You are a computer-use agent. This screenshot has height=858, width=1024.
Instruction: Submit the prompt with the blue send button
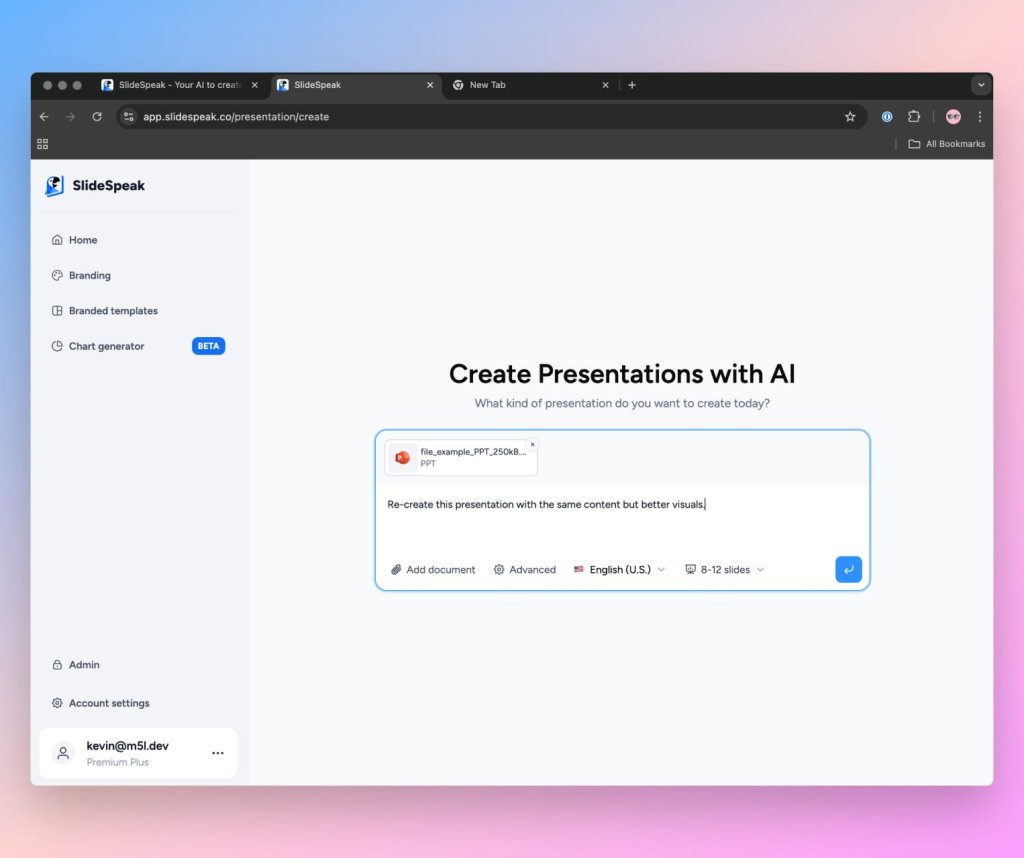click(848, 569)
